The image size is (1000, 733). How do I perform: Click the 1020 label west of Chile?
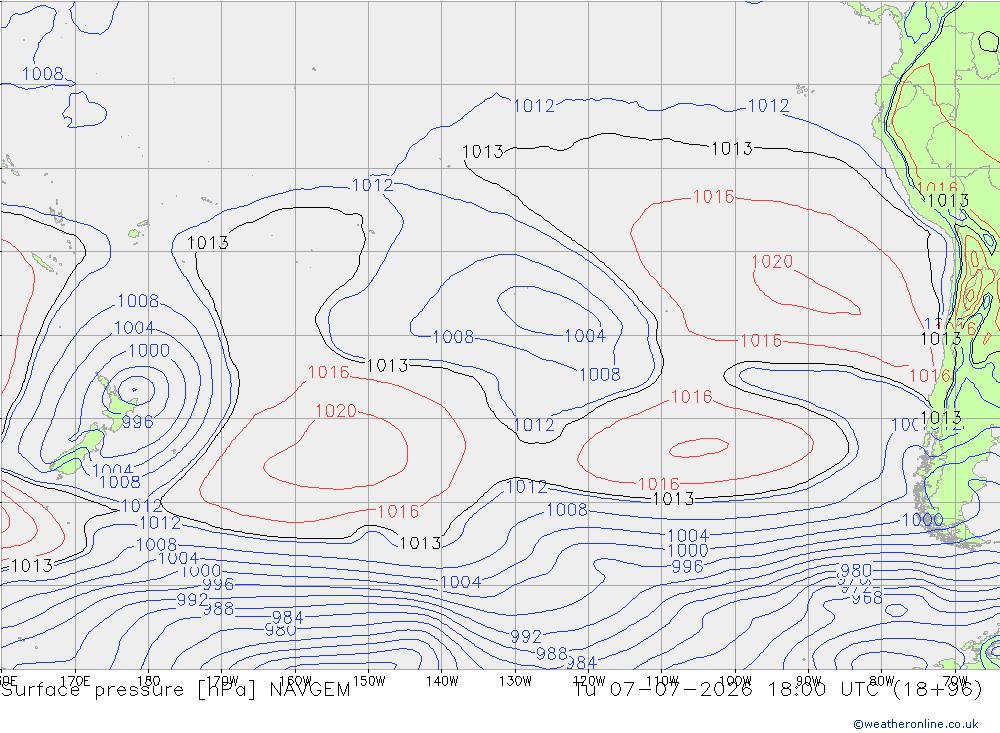[772, 262]
